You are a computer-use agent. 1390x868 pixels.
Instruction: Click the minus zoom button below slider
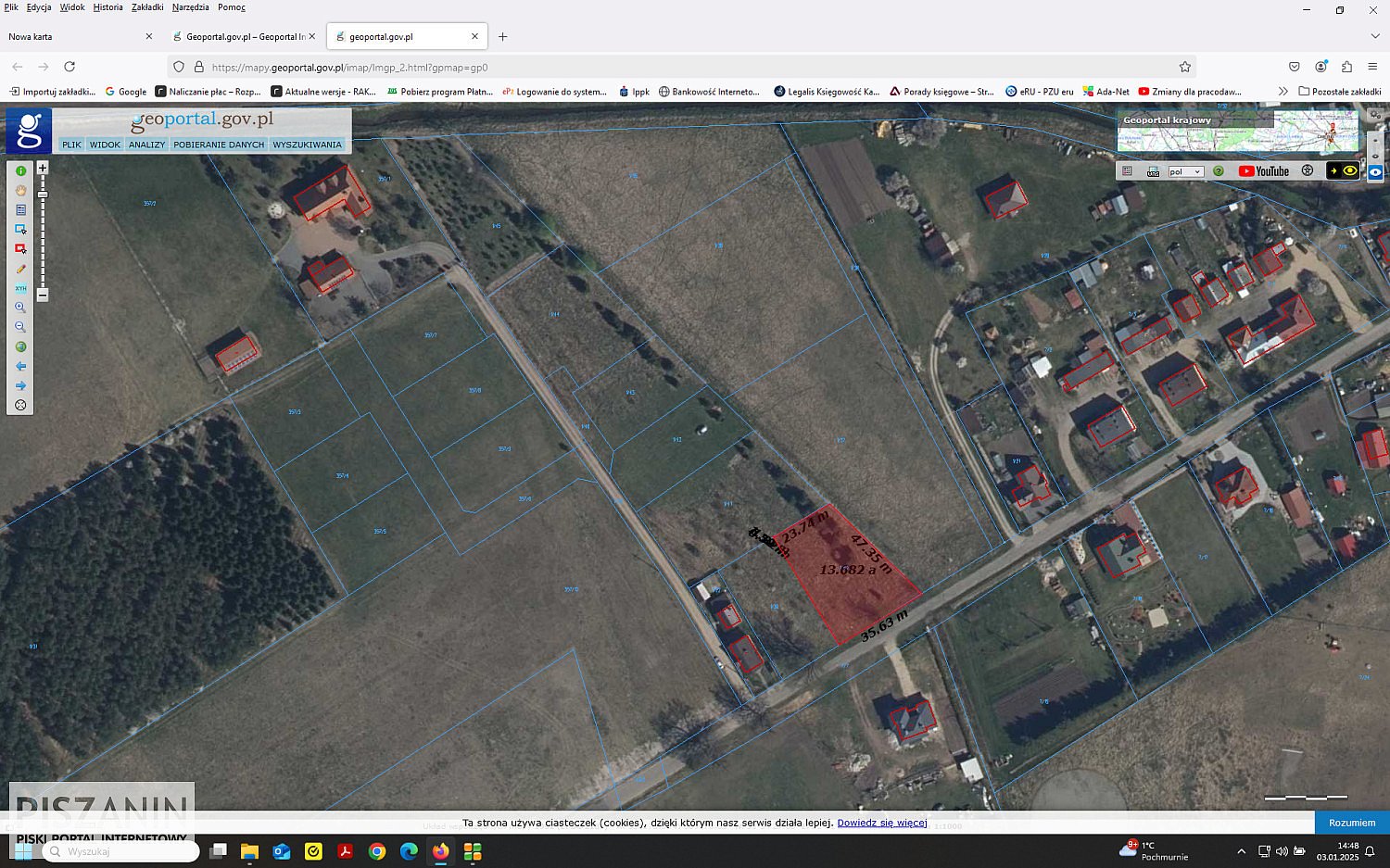tap(42, 295)
